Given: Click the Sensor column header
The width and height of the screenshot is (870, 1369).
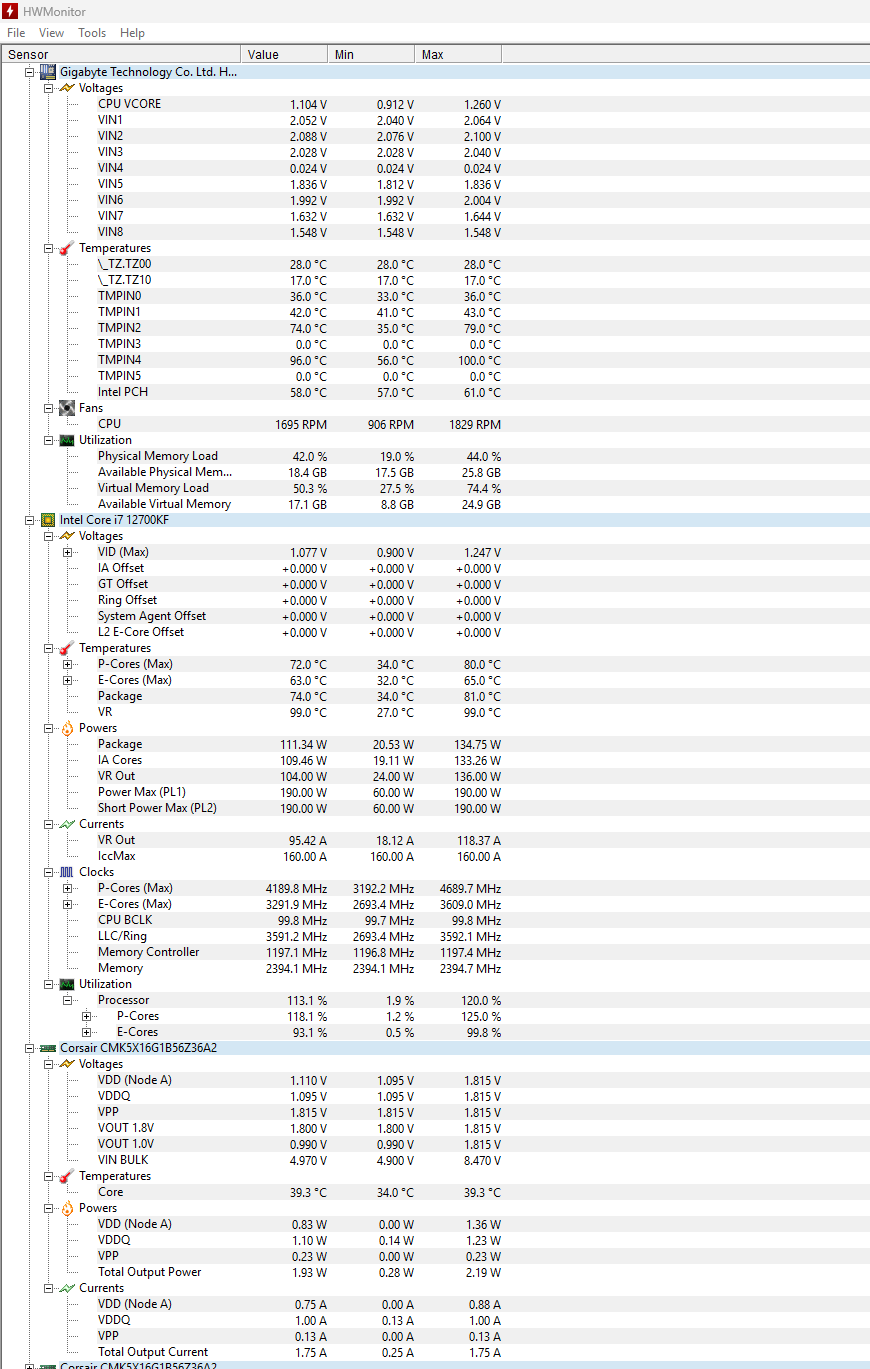Looking at the screenshot, I should 120,54.
